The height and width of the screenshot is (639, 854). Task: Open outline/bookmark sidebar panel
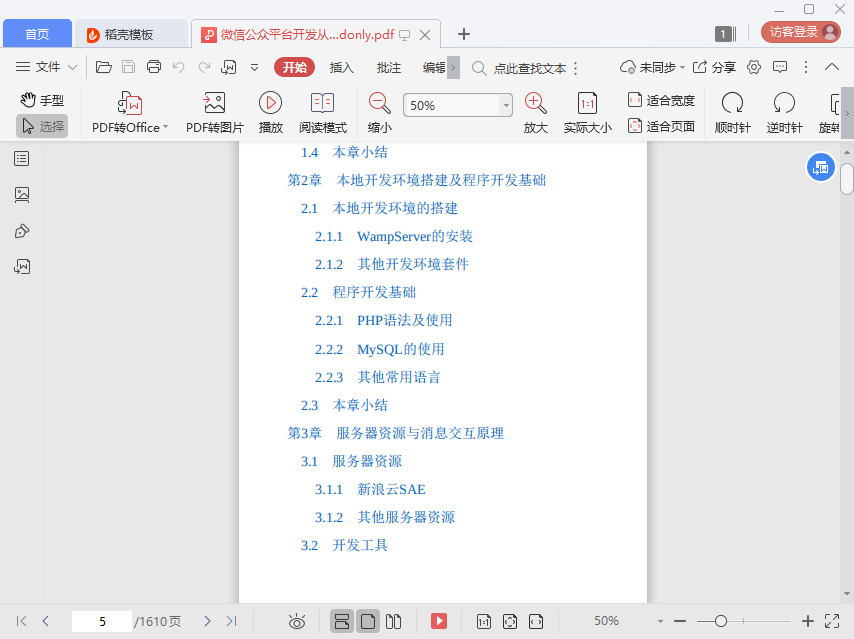[x=22, y=159]
